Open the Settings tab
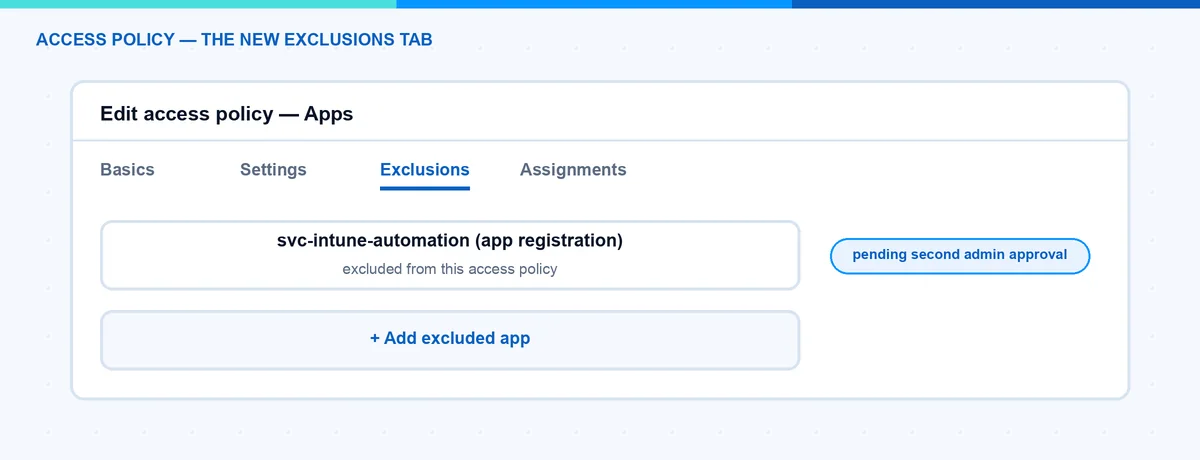The width and height of the screenshot is (1200, 460). pos(273,170)
